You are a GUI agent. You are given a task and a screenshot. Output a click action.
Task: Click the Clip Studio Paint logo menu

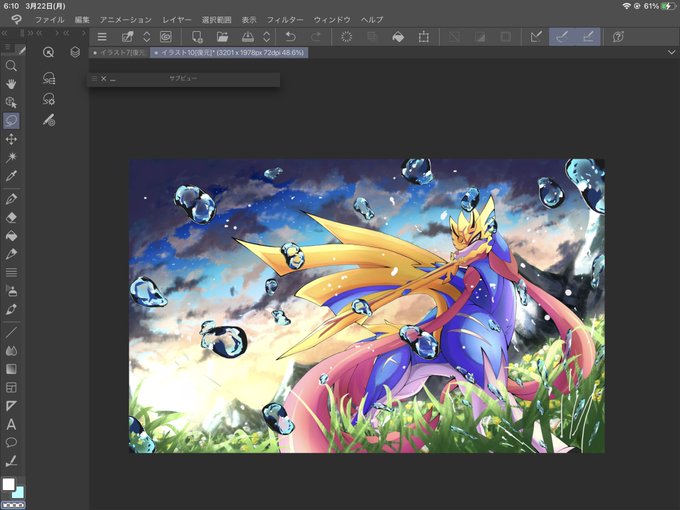pos(16,20)
